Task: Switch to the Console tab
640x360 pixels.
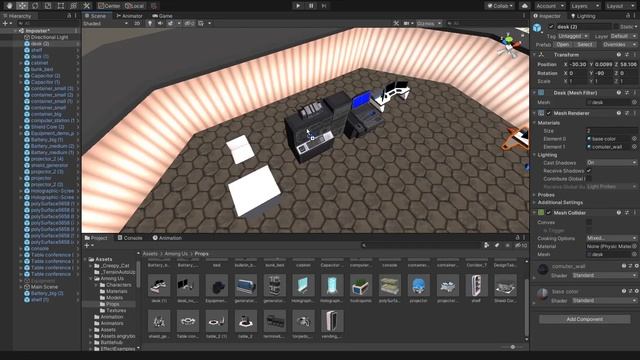Action: [130, 238]
